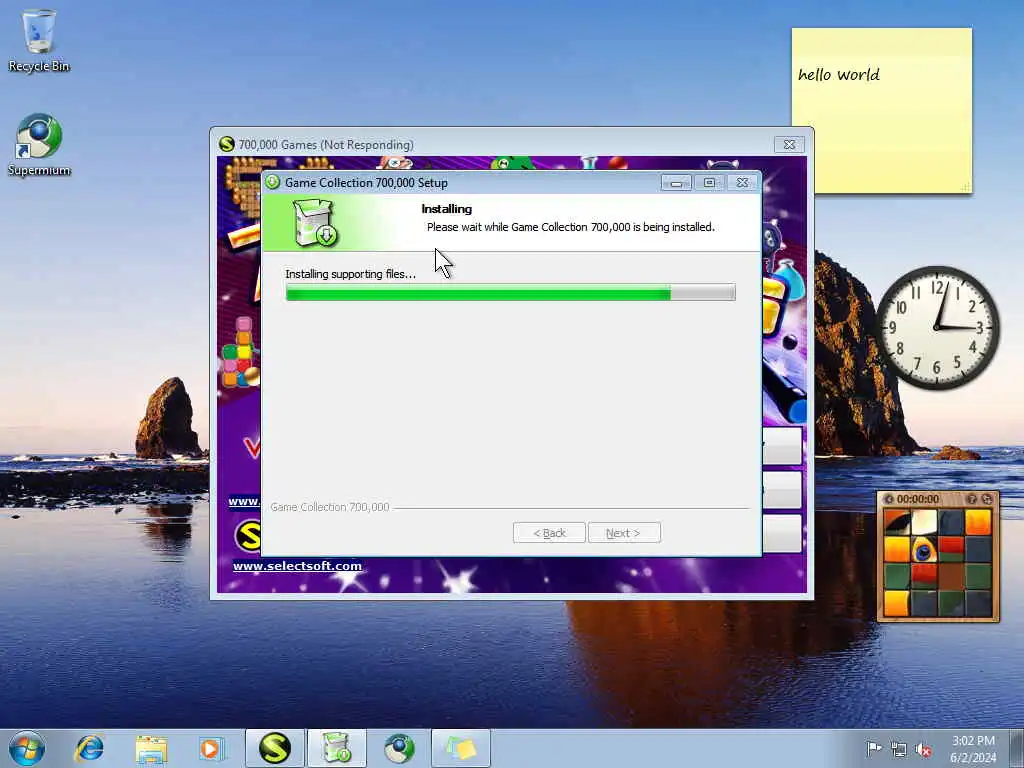Click the Show desktop strip on taskbar
The image size is (1024, 768).
[1017, 748]
